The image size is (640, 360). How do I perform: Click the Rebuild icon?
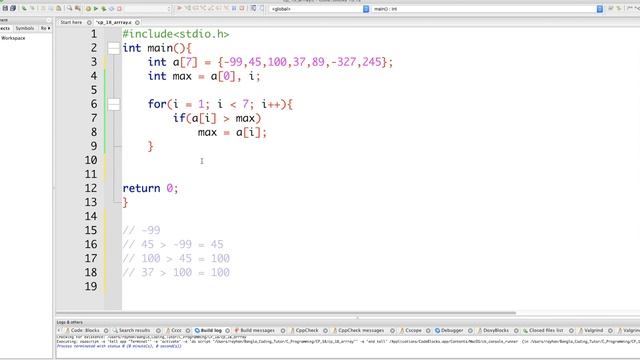point(111,8)
